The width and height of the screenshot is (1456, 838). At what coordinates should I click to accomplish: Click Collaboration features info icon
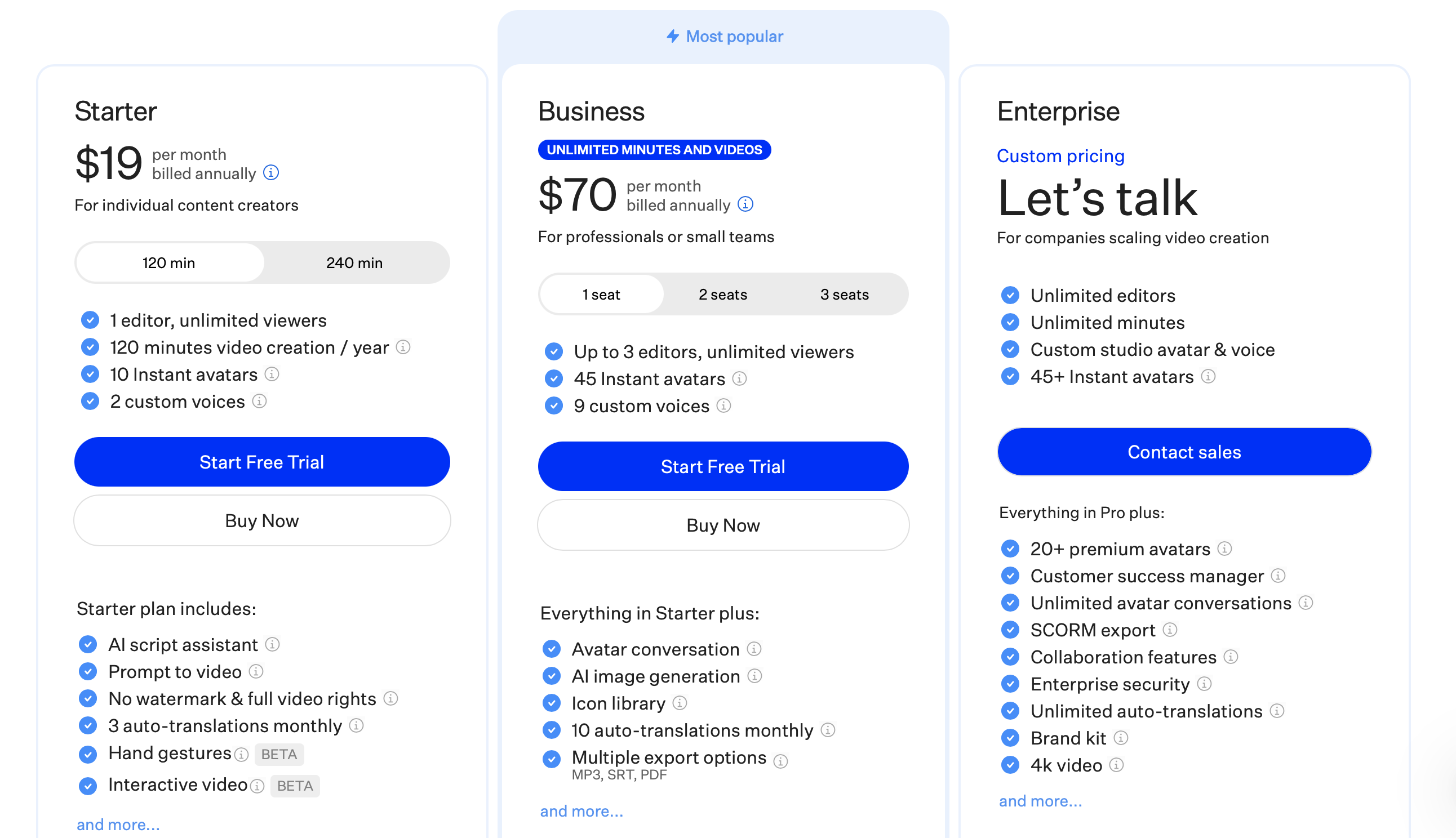[1231, 657]
